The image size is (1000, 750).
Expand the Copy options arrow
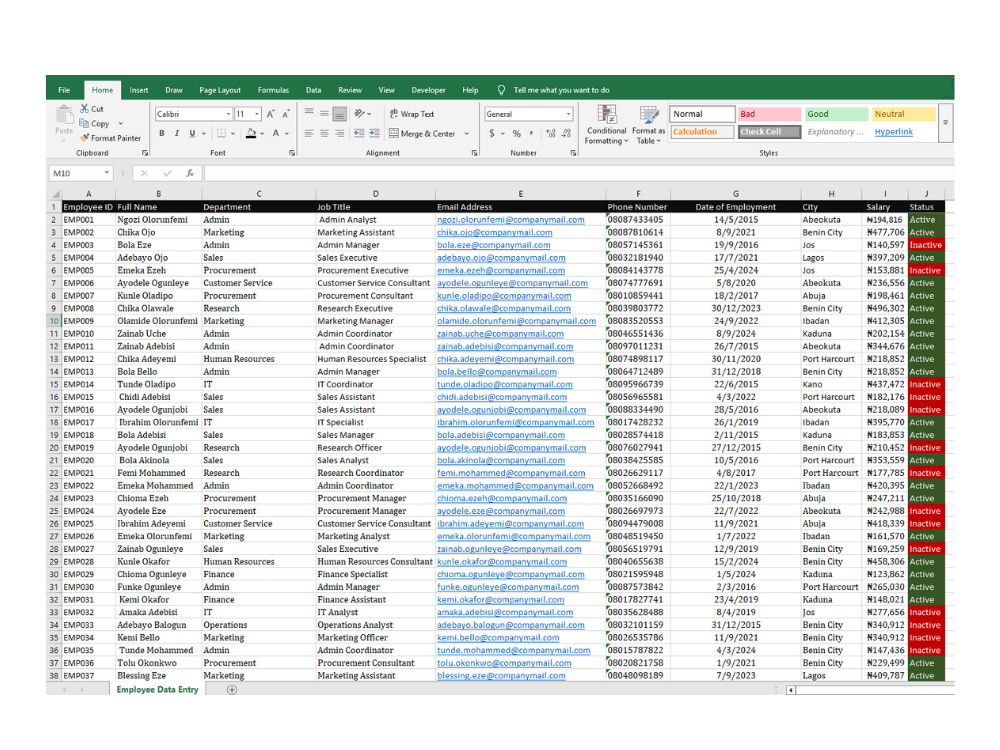click(121, 124)
